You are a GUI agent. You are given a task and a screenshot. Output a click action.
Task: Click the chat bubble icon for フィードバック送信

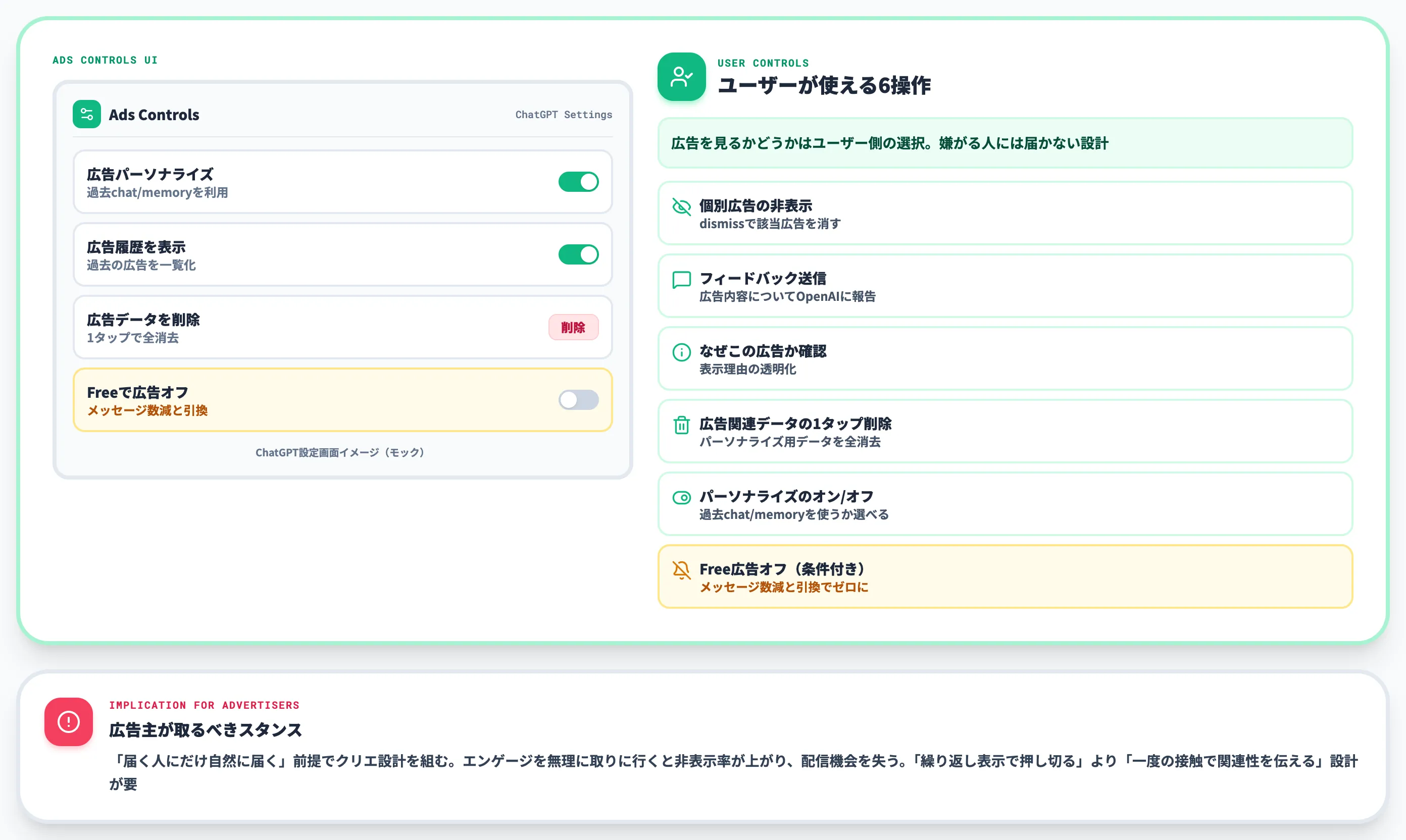click(681, 280)
